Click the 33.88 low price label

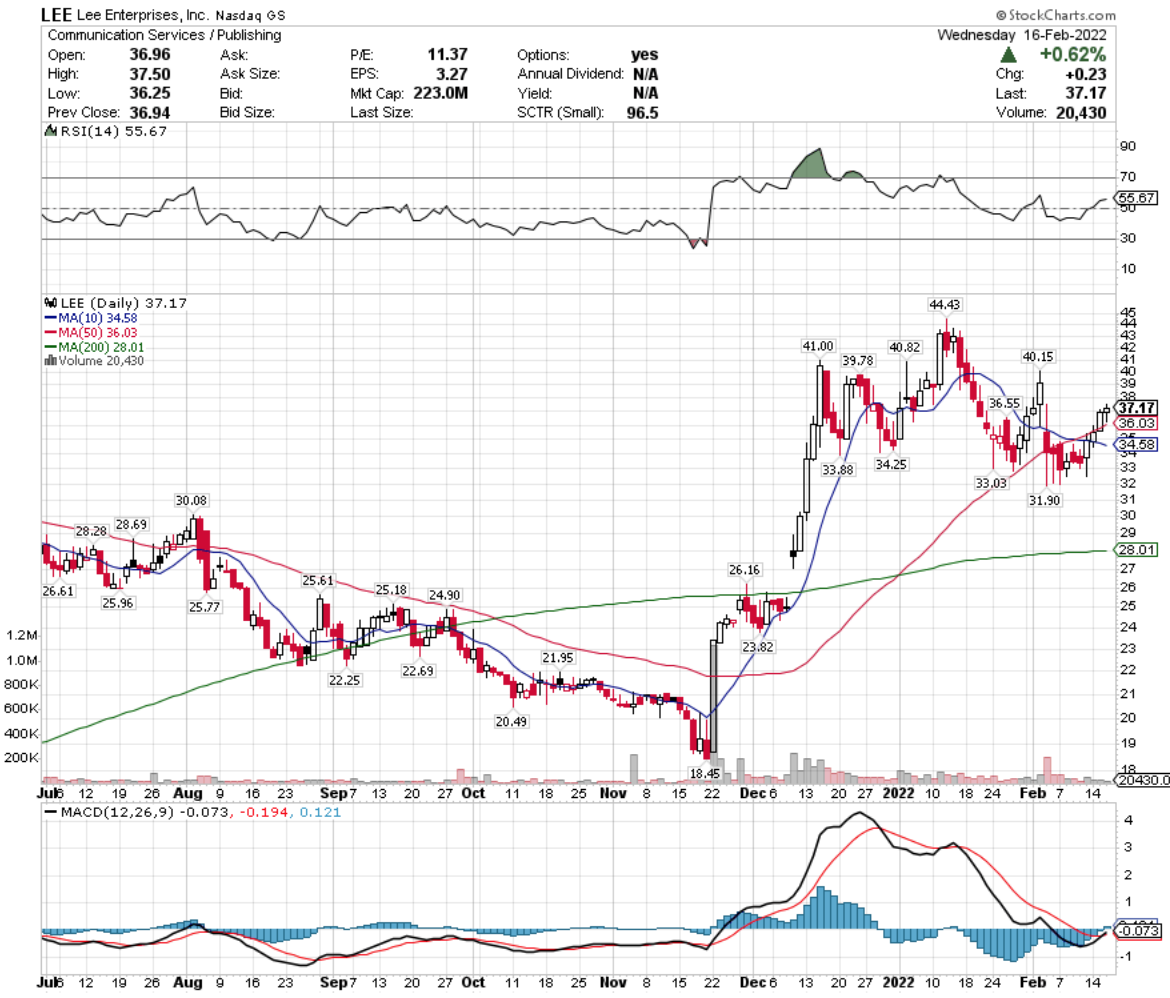pyautogui.click(x=838, y=470)
